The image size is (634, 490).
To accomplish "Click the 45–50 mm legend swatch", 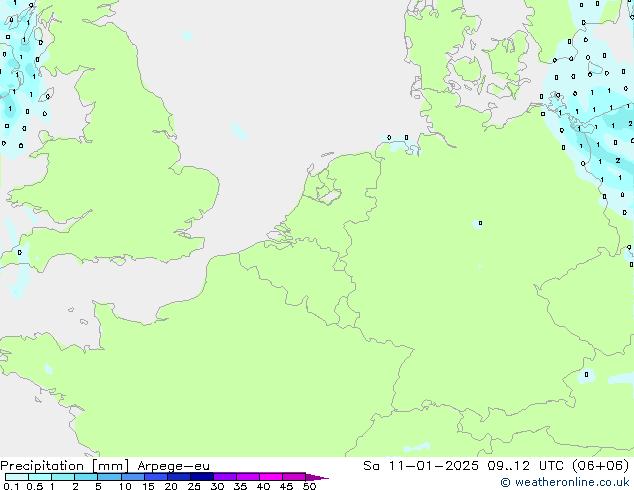I will [294, 477].
